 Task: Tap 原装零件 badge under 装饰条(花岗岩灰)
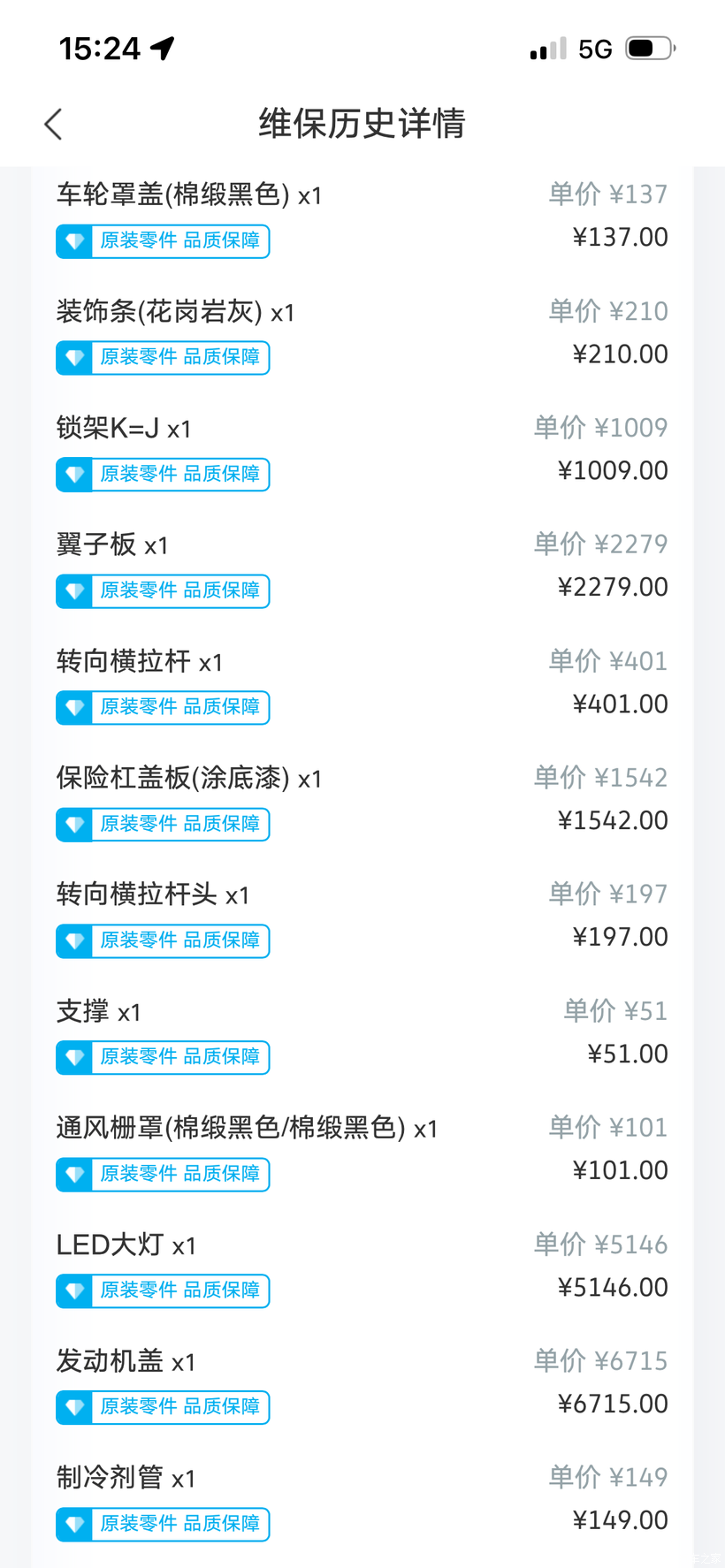[179, 358]
